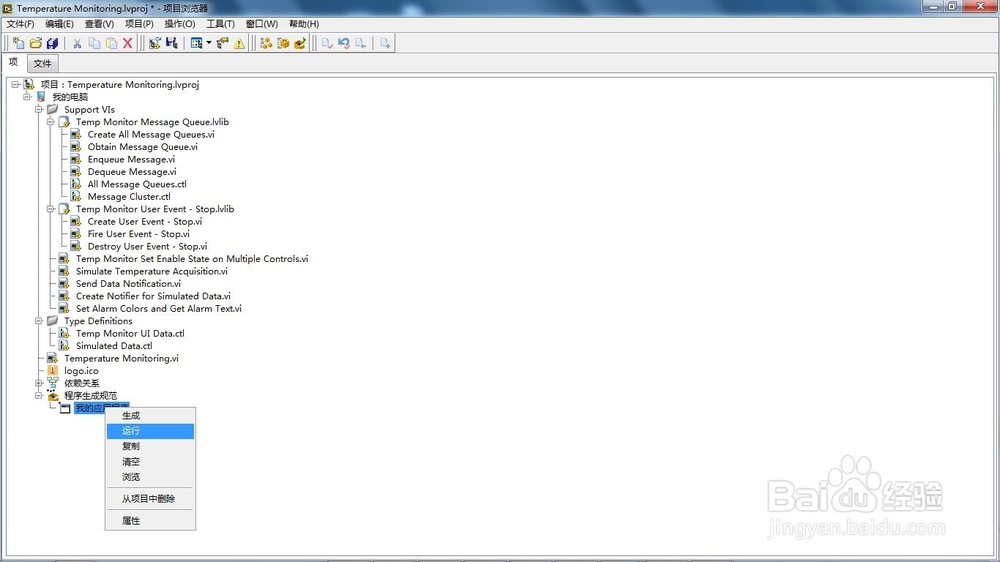The image size is (1000, 562).
Task: Switch to the 项 tab
Action: click(13, 63)
